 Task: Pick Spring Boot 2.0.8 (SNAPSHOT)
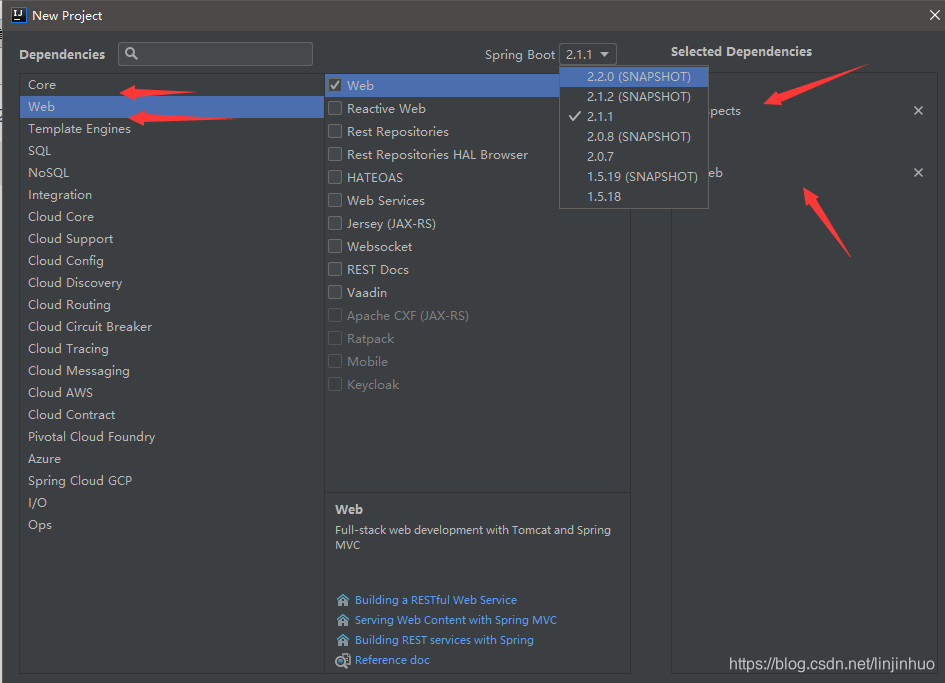[x=634, y=136]
